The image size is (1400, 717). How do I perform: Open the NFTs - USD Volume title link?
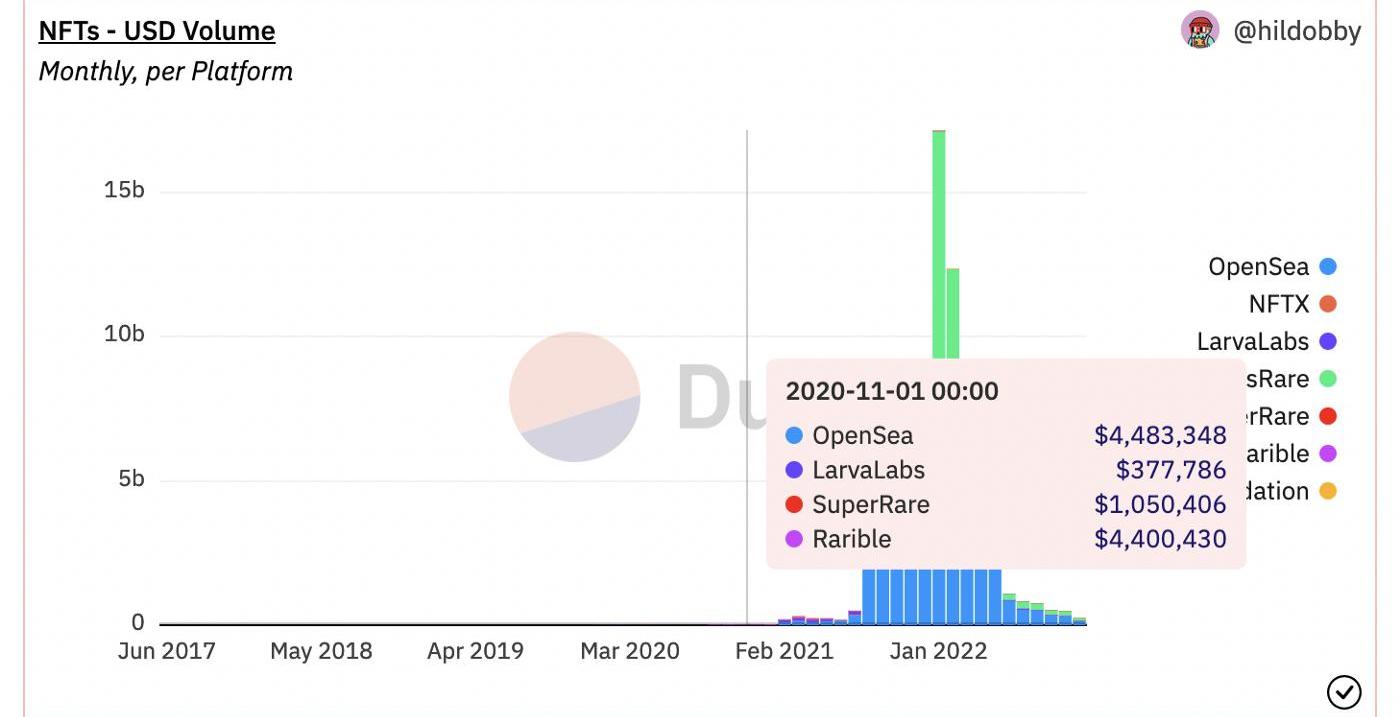(157, 31)
